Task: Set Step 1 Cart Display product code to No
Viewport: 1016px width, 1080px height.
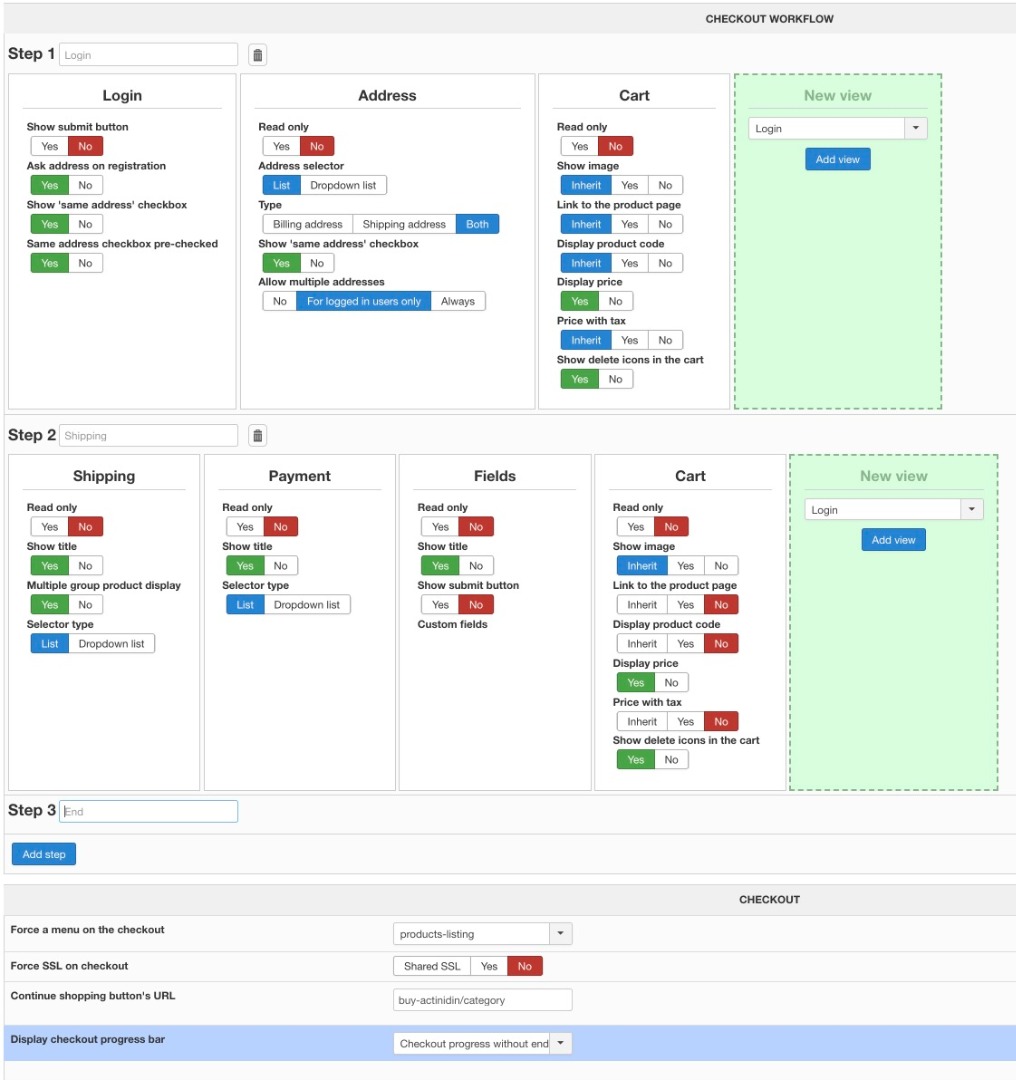Action: [x=665, y=263]
